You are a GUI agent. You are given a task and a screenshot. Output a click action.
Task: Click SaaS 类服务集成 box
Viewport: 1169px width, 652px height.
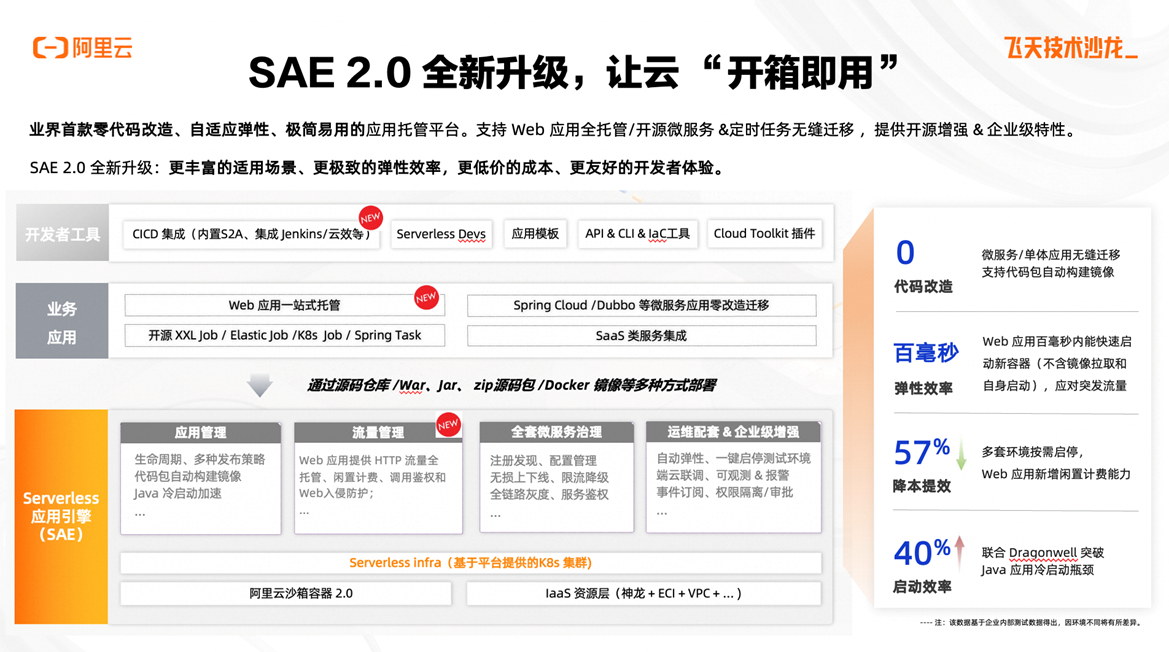(x=641, y=335)
